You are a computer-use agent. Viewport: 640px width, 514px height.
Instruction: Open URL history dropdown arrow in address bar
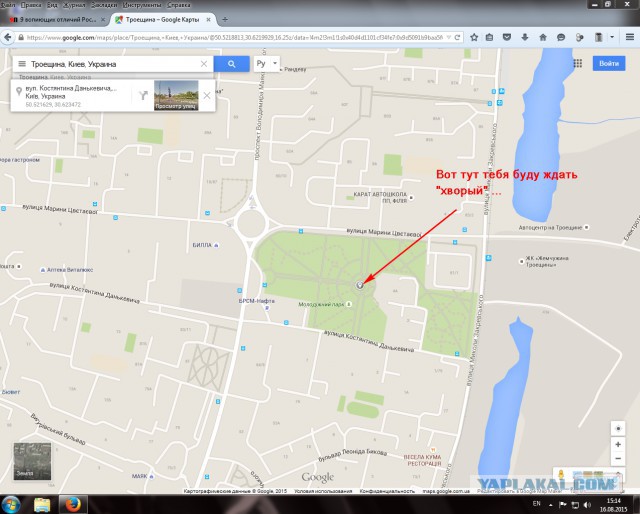click(449, 37)
